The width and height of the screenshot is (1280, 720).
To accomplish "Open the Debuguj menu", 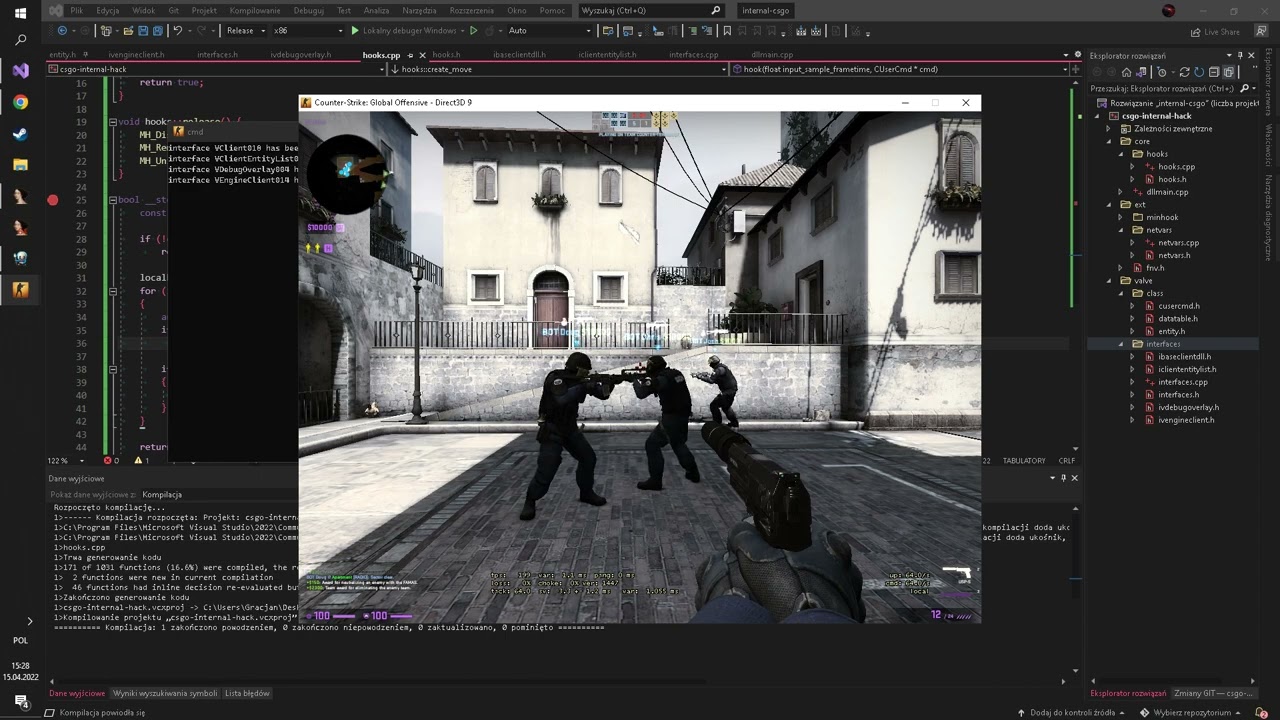I will [309, 10].
